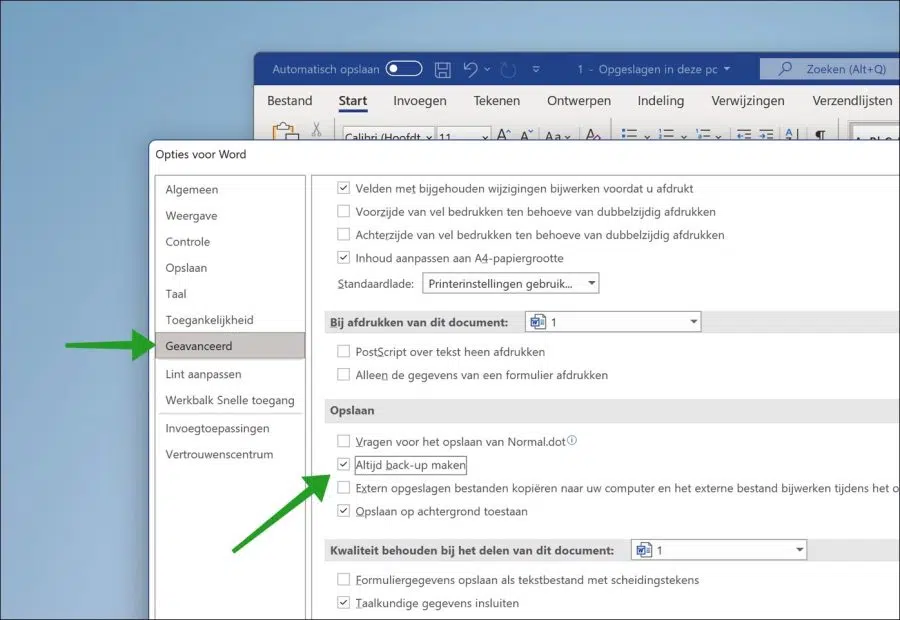
Task: Switch to the Ontwerpen ribbon tab
Action: coord(579,100)
